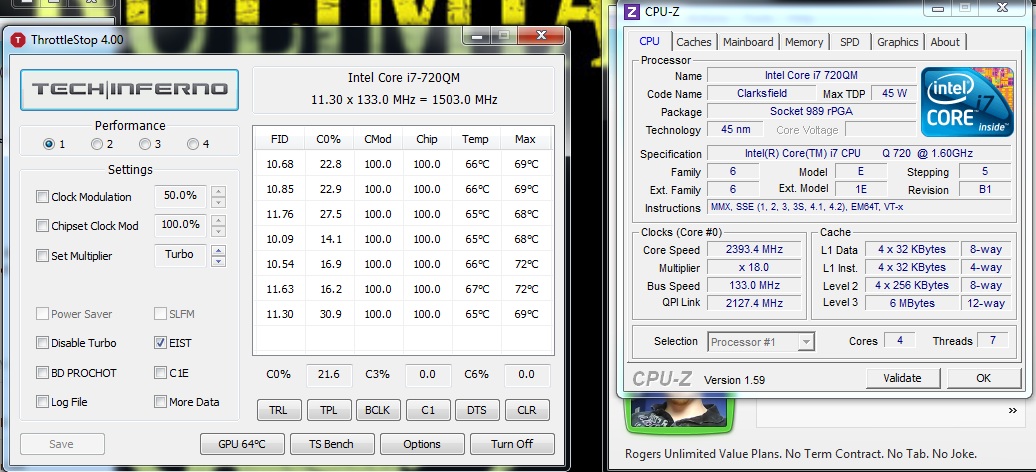
Task: Select Performance profile 2
Action: tap(97, 144)
